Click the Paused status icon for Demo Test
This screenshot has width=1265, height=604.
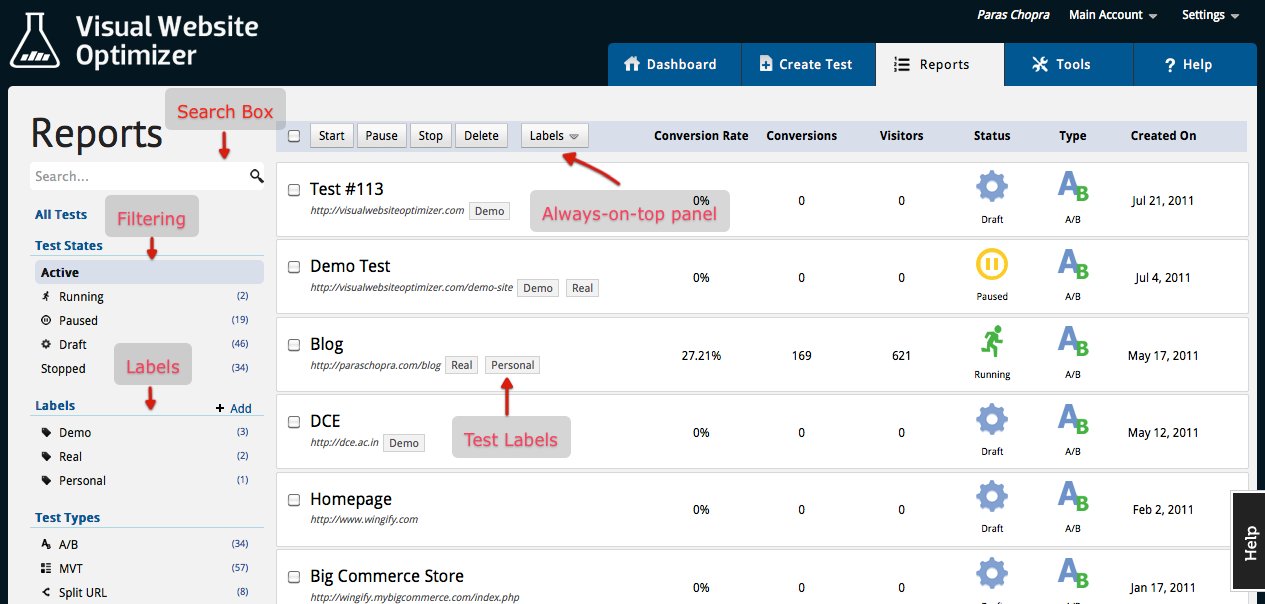pyautogui.click(x=991, y=264)
